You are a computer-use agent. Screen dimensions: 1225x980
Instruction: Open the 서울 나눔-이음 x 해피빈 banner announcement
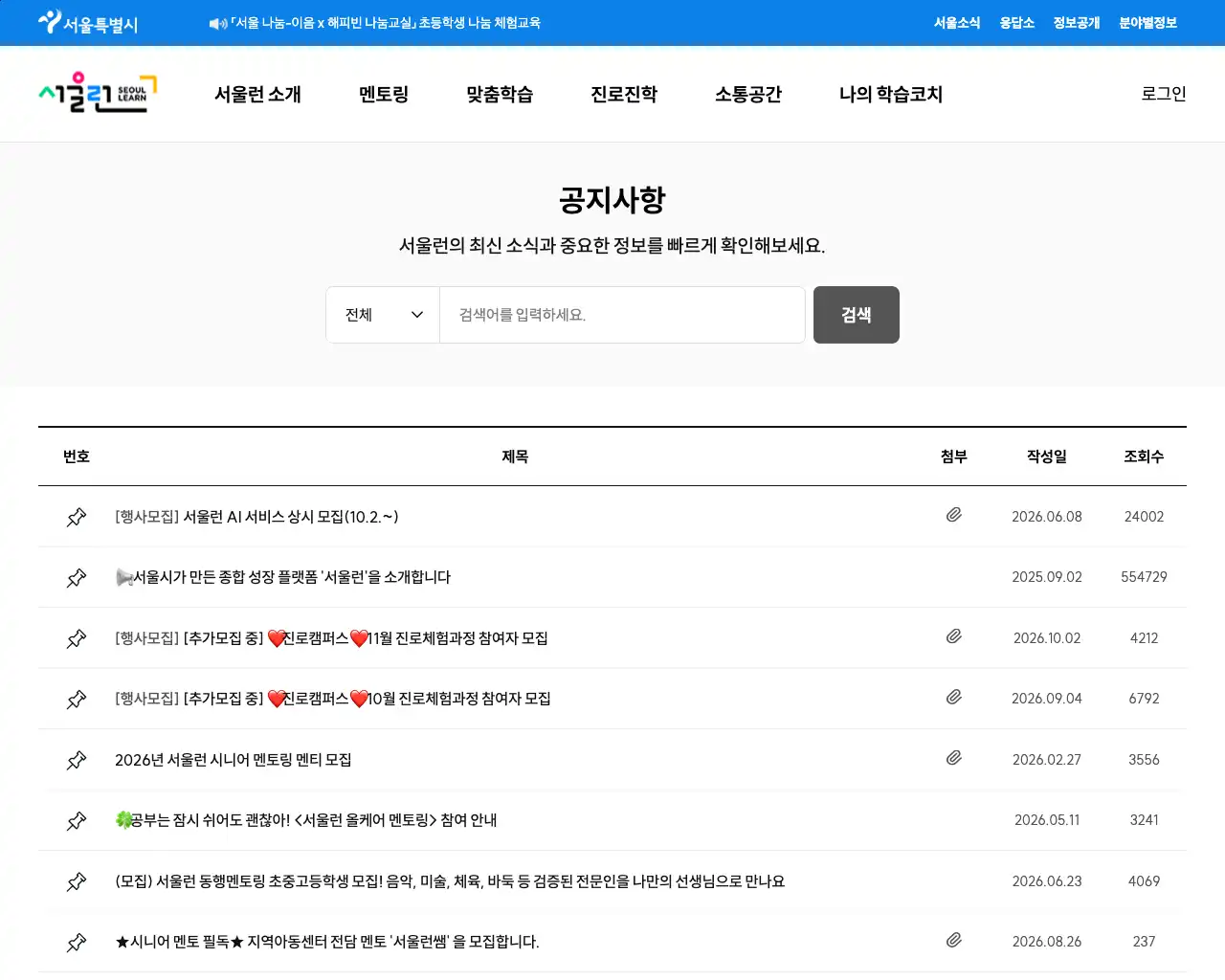coord(386,23)
